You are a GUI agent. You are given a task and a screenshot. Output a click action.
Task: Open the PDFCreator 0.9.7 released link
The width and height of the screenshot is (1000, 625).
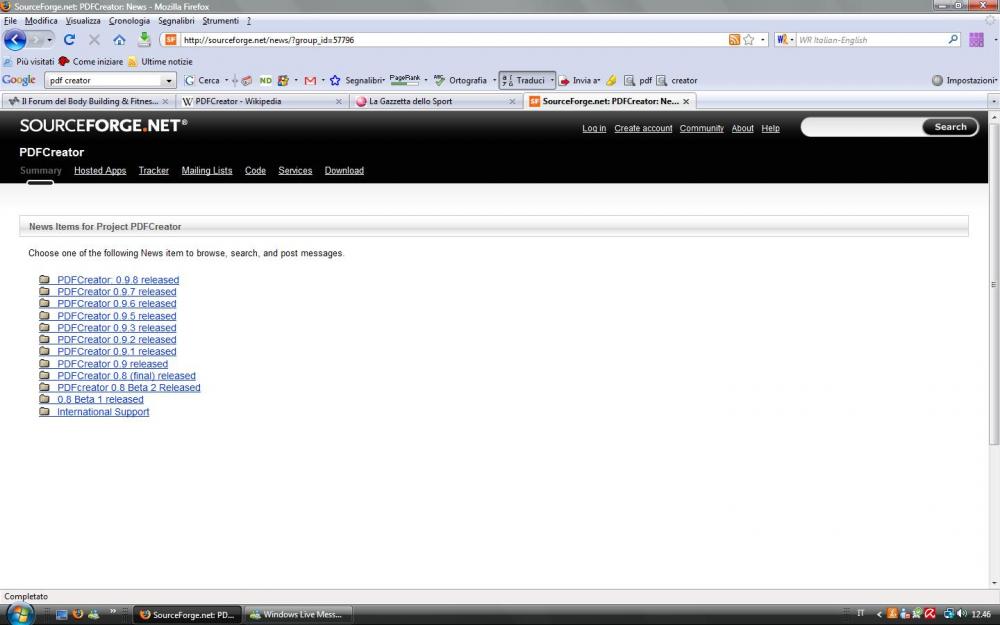point(116,292)
